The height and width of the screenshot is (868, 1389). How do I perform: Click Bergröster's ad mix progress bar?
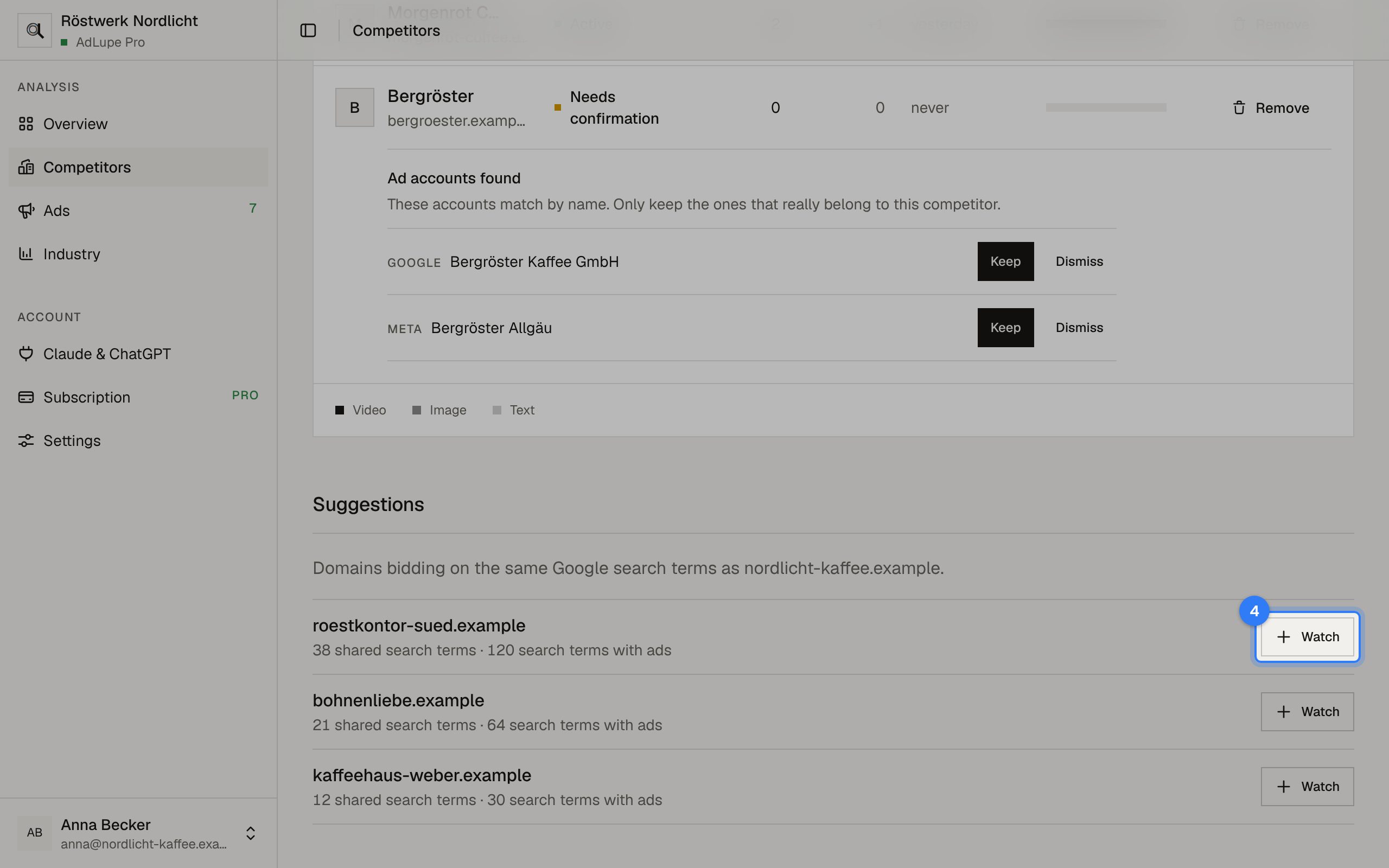coord(1105,107)
